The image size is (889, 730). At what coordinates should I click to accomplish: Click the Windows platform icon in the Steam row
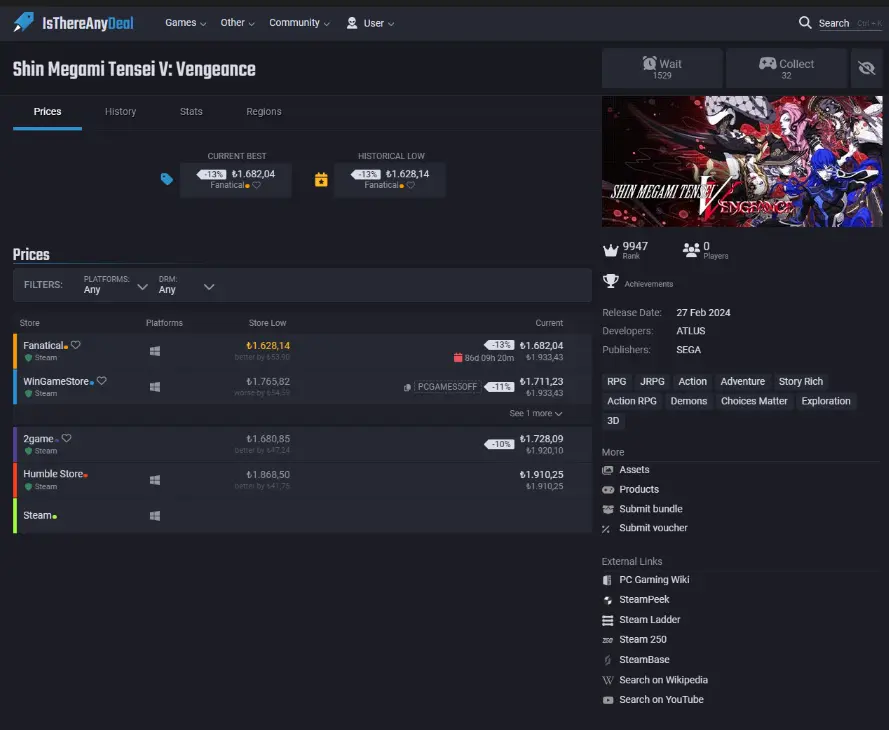155,516
